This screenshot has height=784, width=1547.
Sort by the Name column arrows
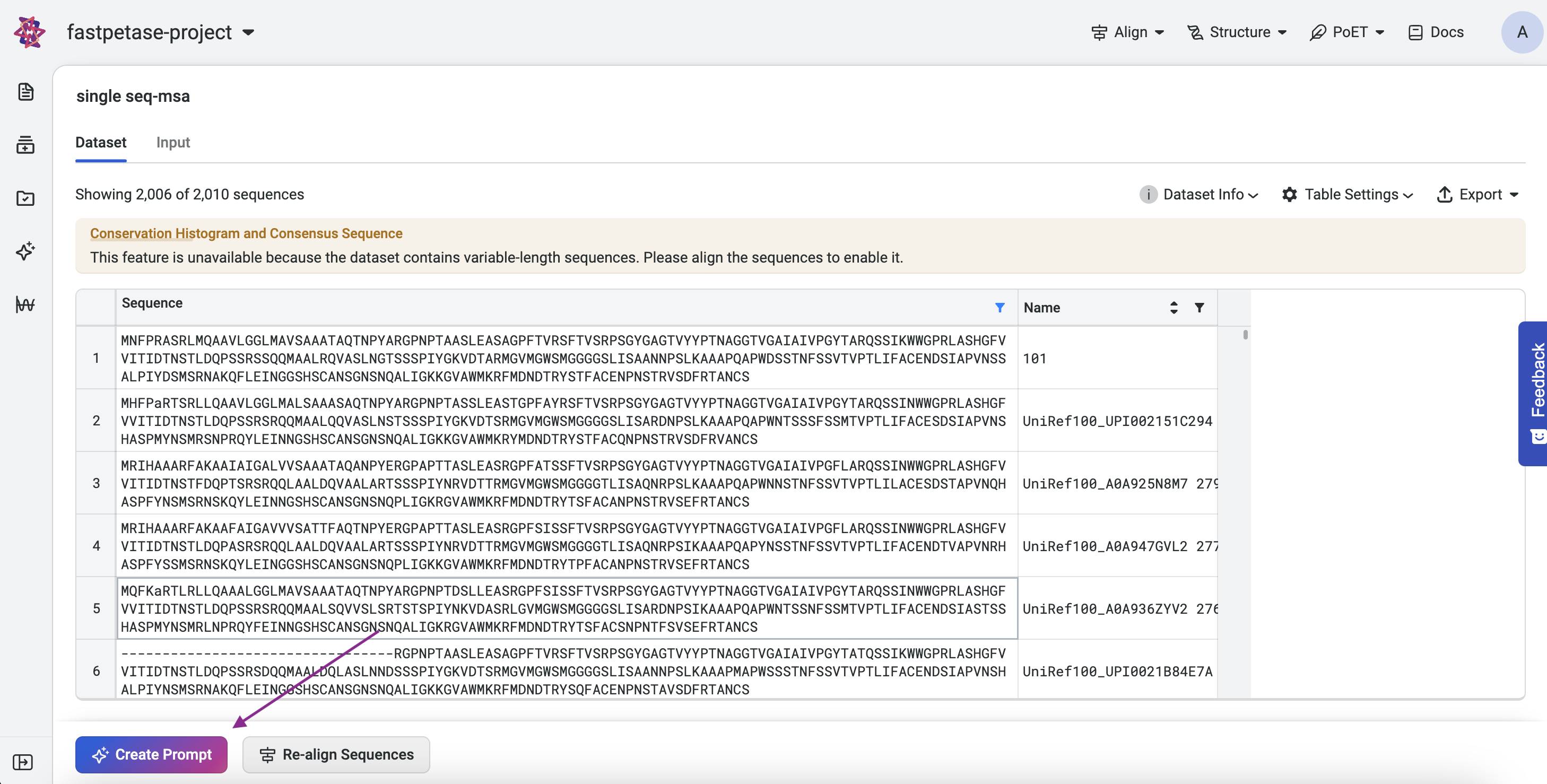tap(1174, 307)
